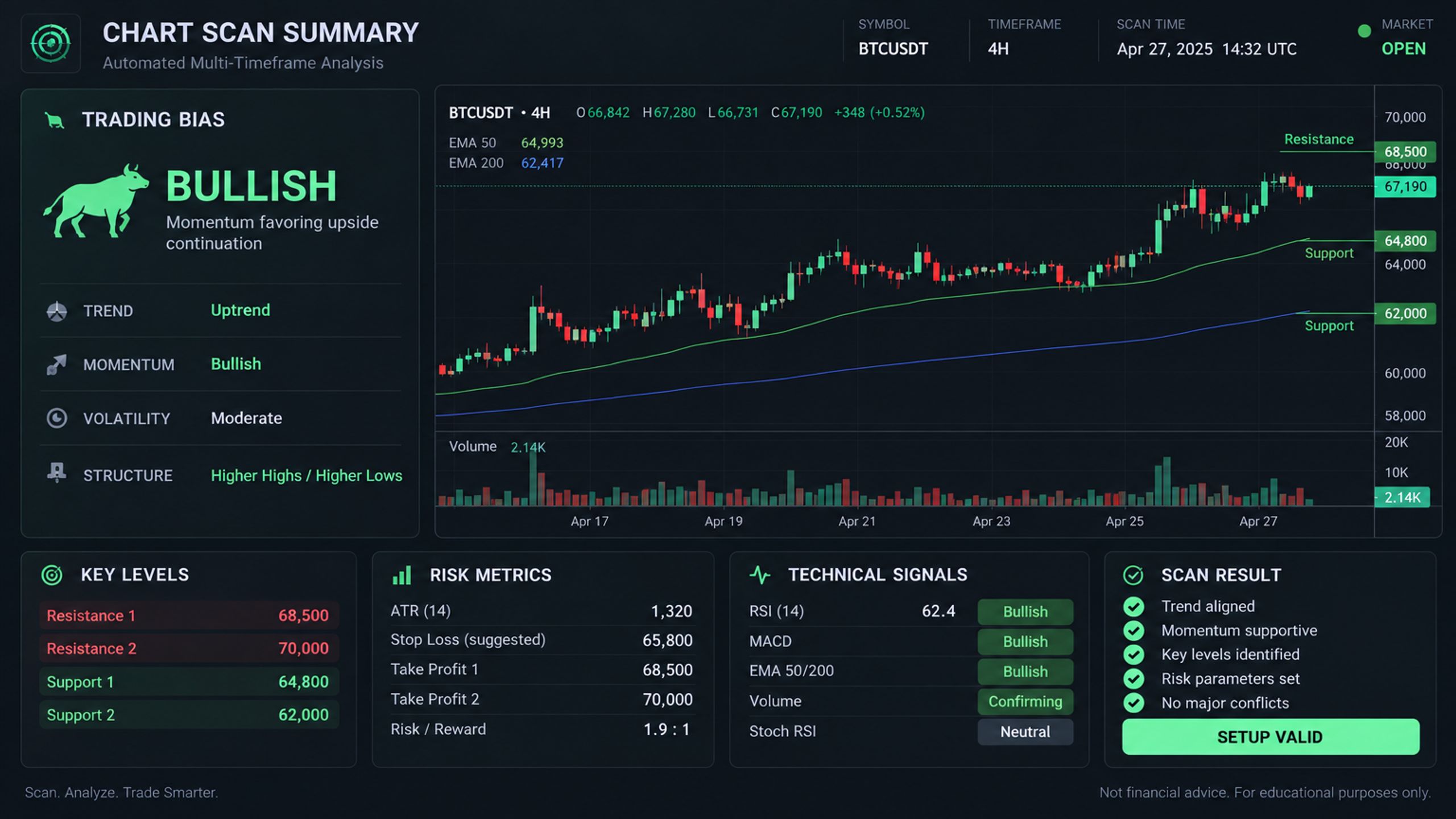Screen dimensions: 1456x819
Task: Click the Technical Signals pulse icon
Action: coord(760,575)
